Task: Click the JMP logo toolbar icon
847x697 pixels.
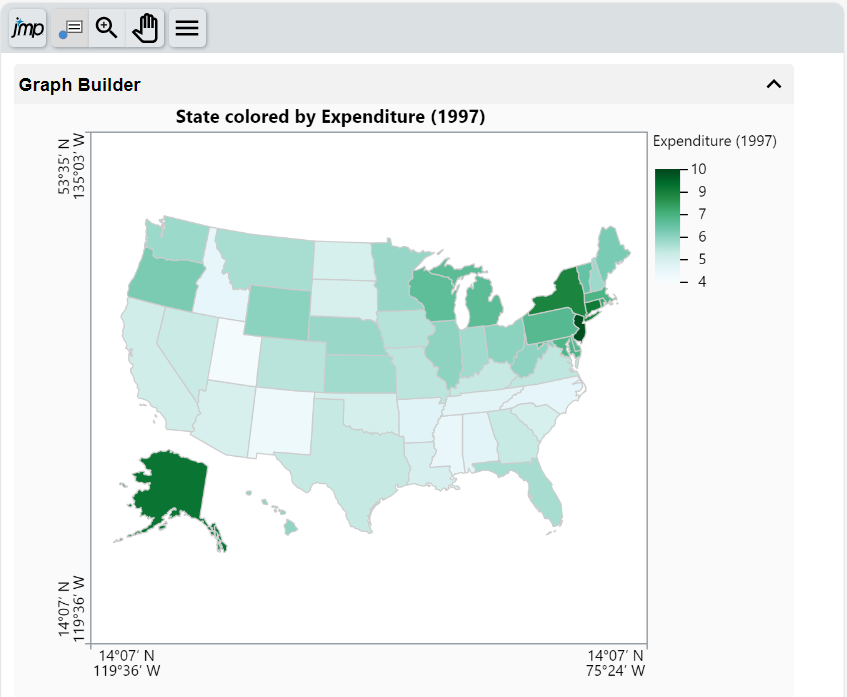Action: (x=26, y=28)
